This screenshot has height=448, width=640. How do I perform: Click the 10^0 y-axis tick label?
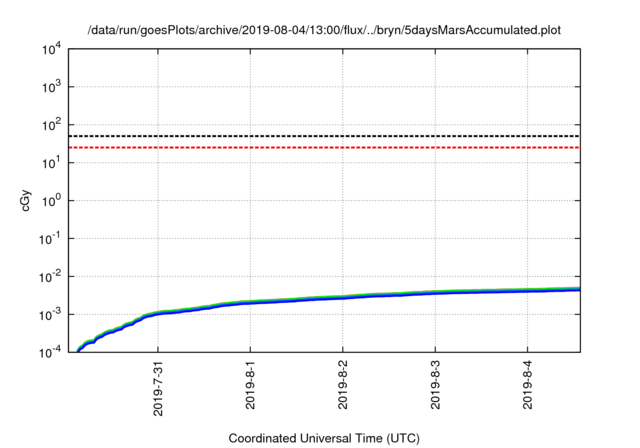pyautogui.click(x=51, y=201)
